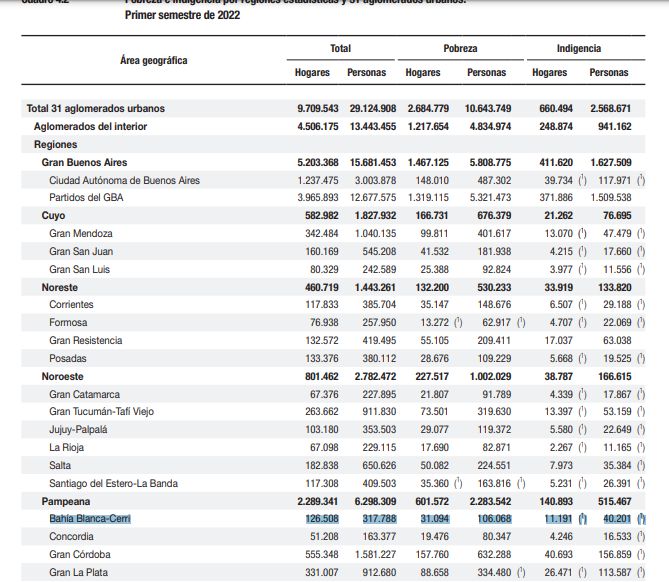
Task: Select Noroeste poverty persons value 1.002.029
Action: click(491, 376)
